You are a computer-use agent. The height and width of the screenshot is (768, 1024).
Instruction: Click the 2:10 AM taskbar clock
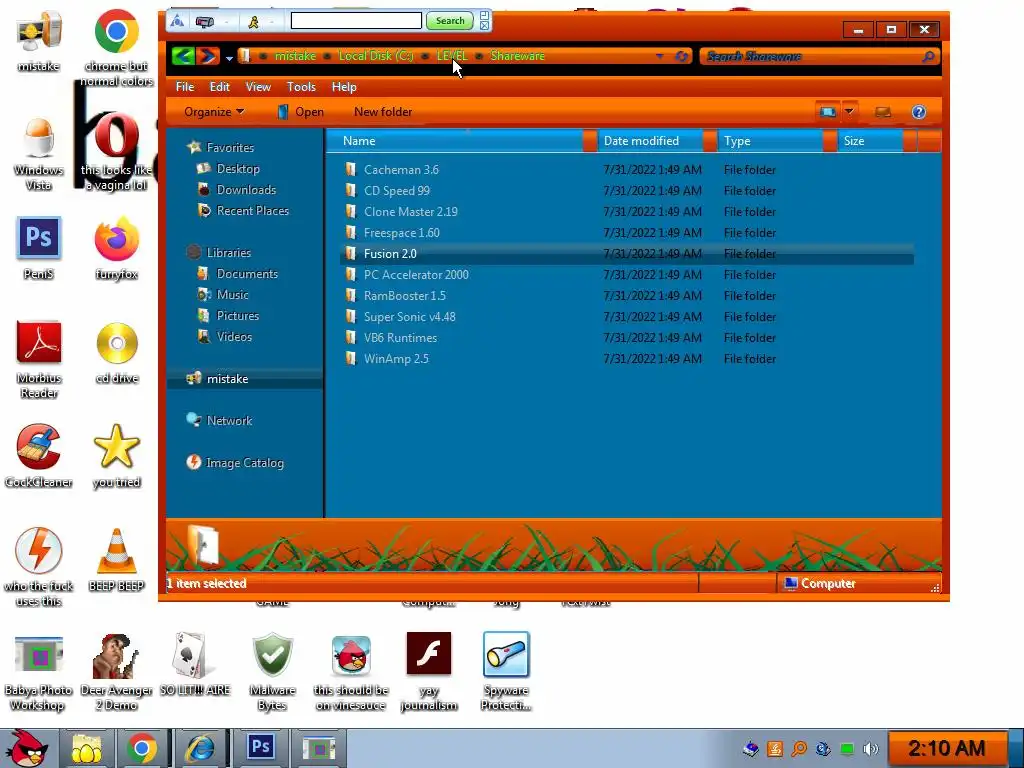click(x=946, y=748)
